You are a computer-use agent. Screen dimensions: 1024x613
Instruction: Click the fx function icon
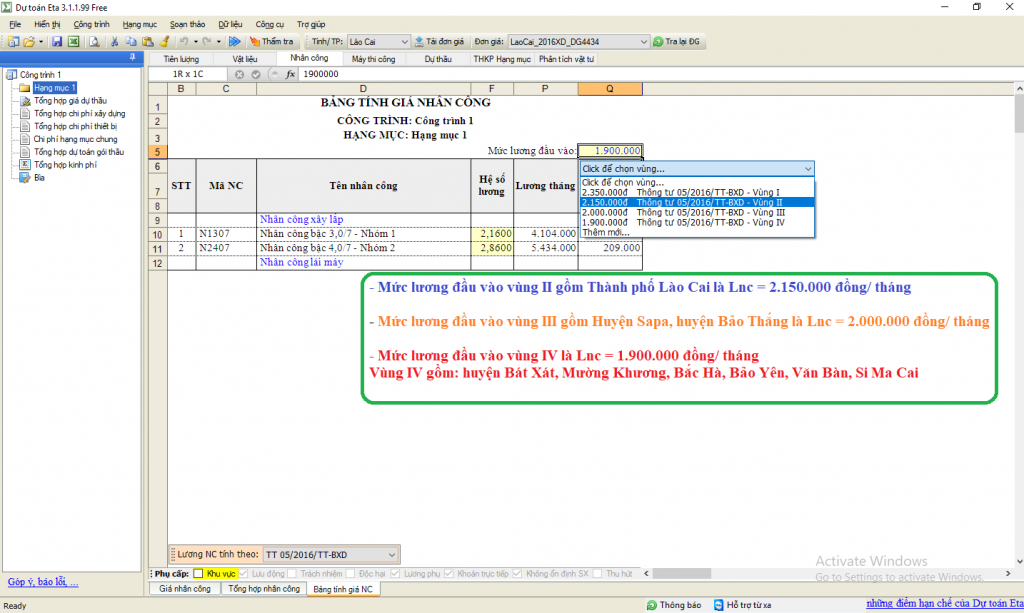click(290, 74)
